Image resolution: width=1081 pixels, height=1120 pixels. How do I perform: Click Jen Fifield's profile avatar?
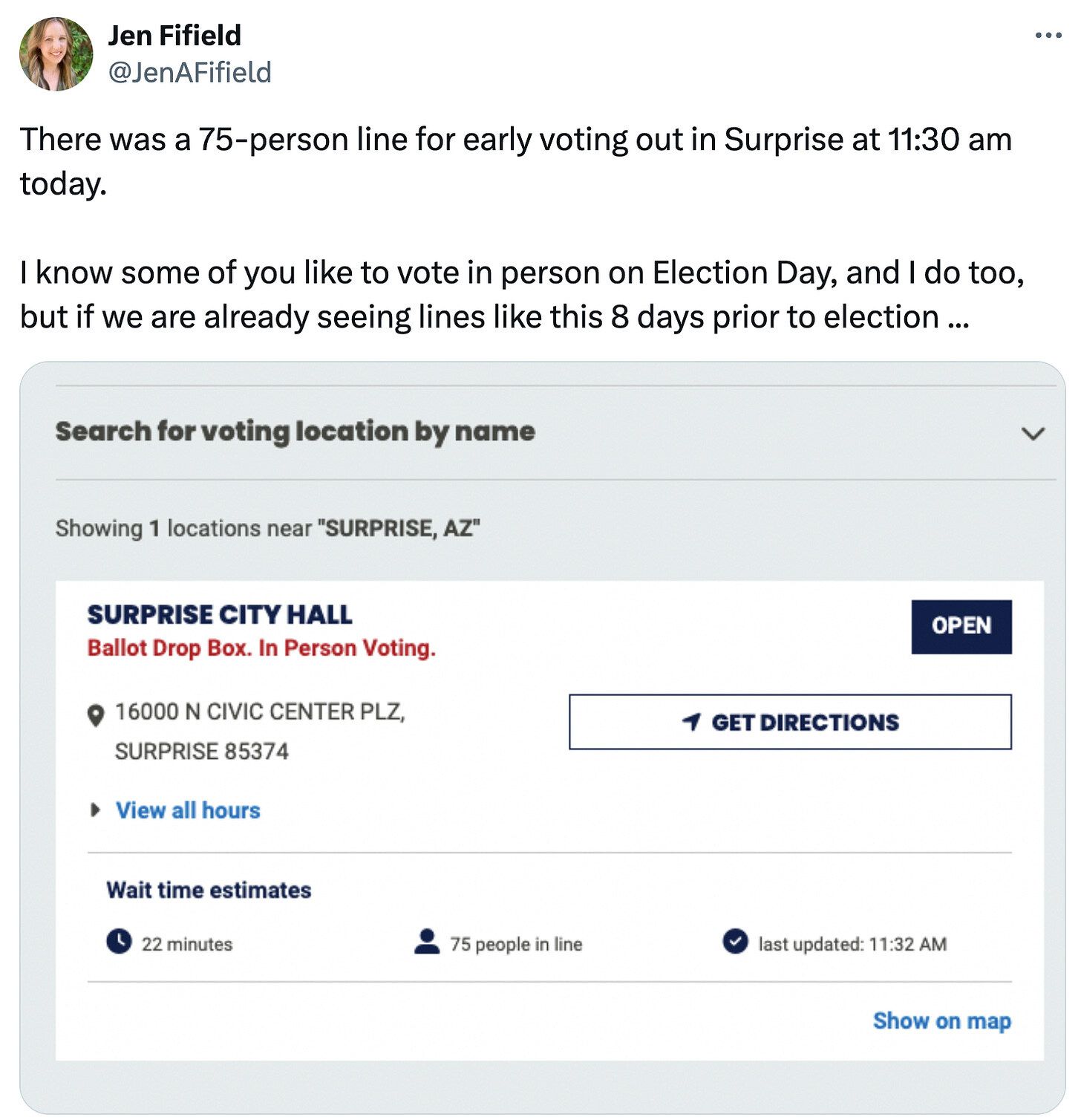pos(56,53)
